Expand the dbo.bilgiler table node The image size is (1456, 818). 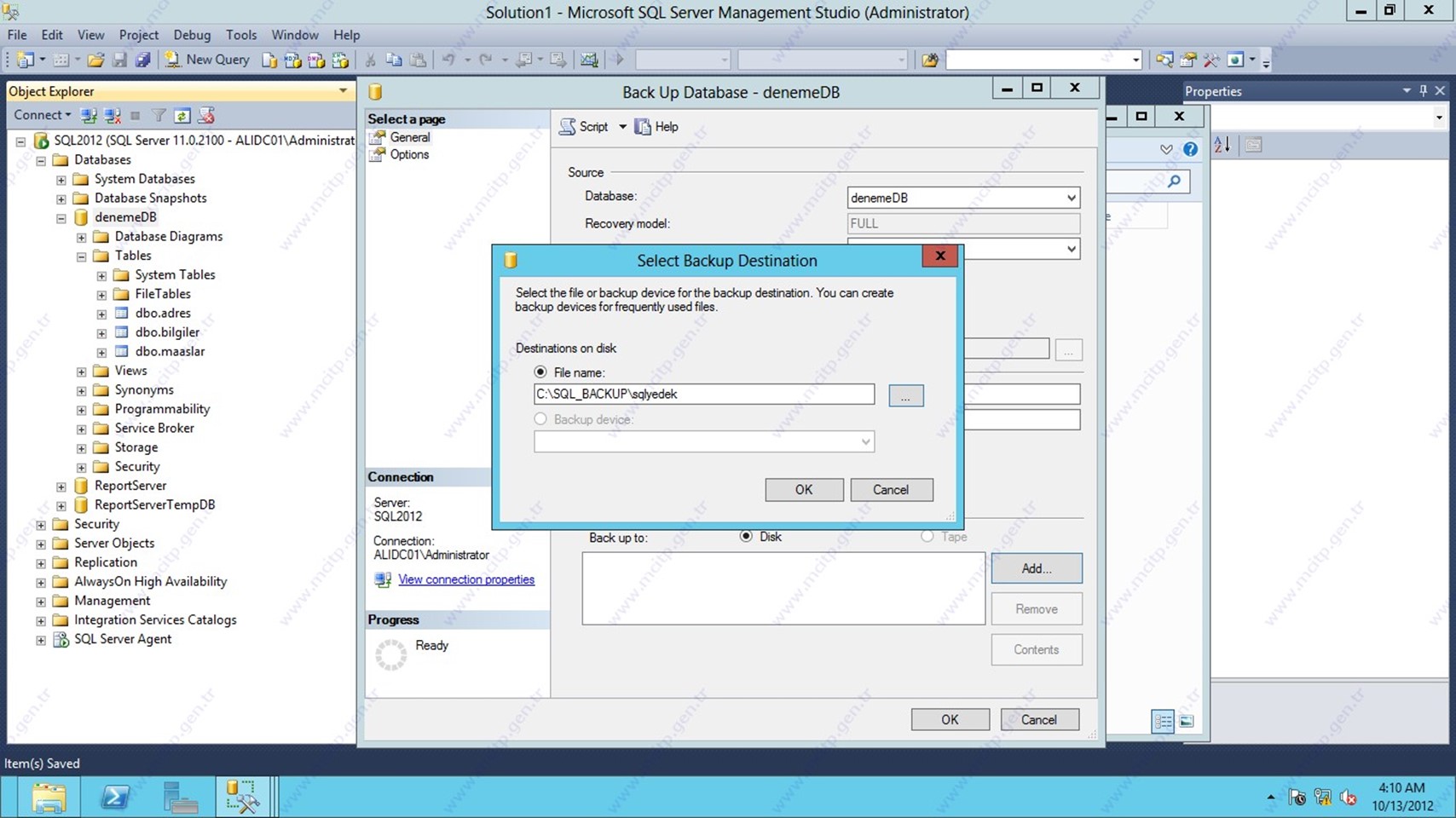(101, 333)
